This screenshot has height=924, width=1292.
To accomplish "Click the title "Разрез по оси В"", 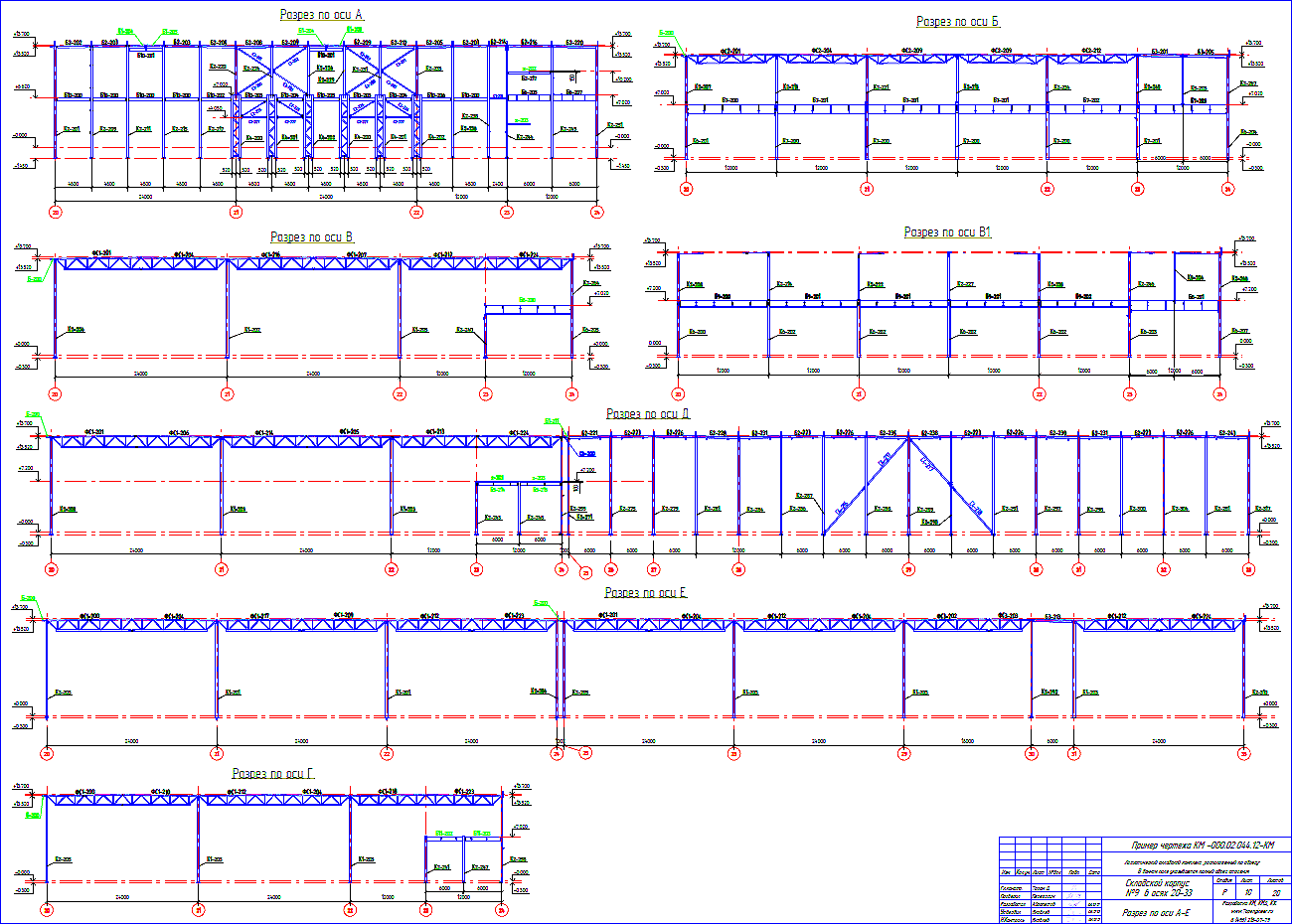I will [x=312, y=237].
